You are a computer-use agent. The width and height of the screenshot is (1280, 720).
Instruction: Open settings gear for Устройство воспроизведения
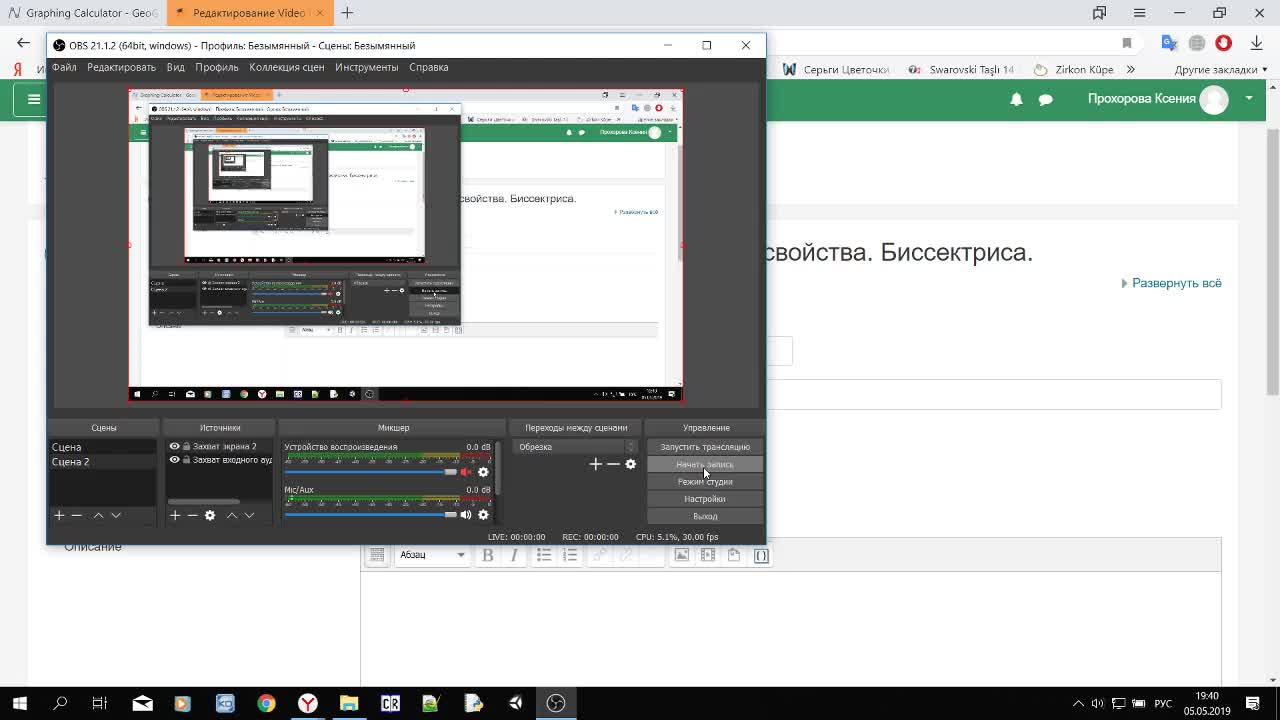483,472
